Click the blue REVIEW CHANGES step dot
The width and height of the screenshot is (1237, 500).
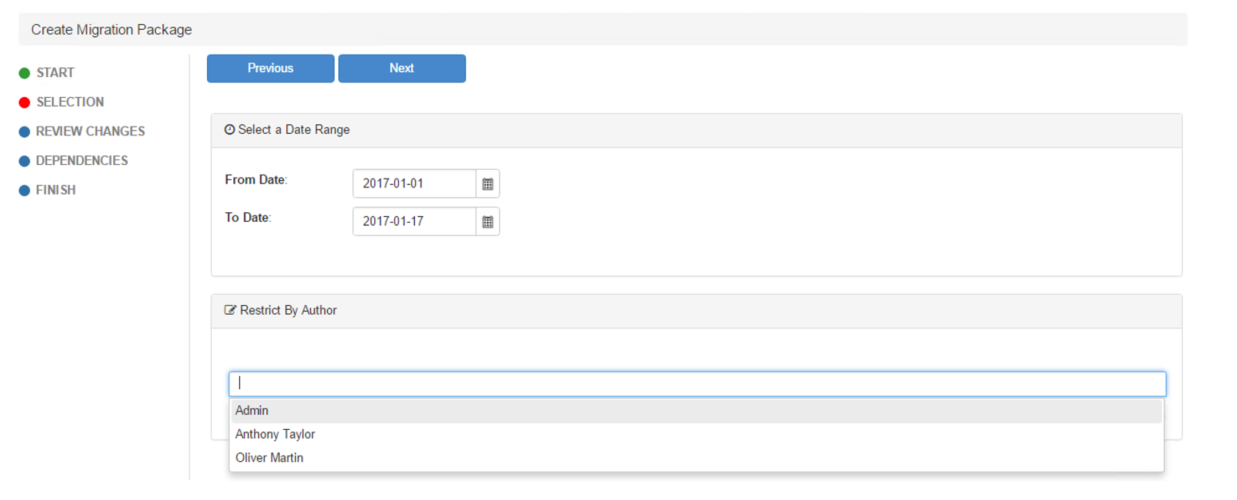click(24, 131)
